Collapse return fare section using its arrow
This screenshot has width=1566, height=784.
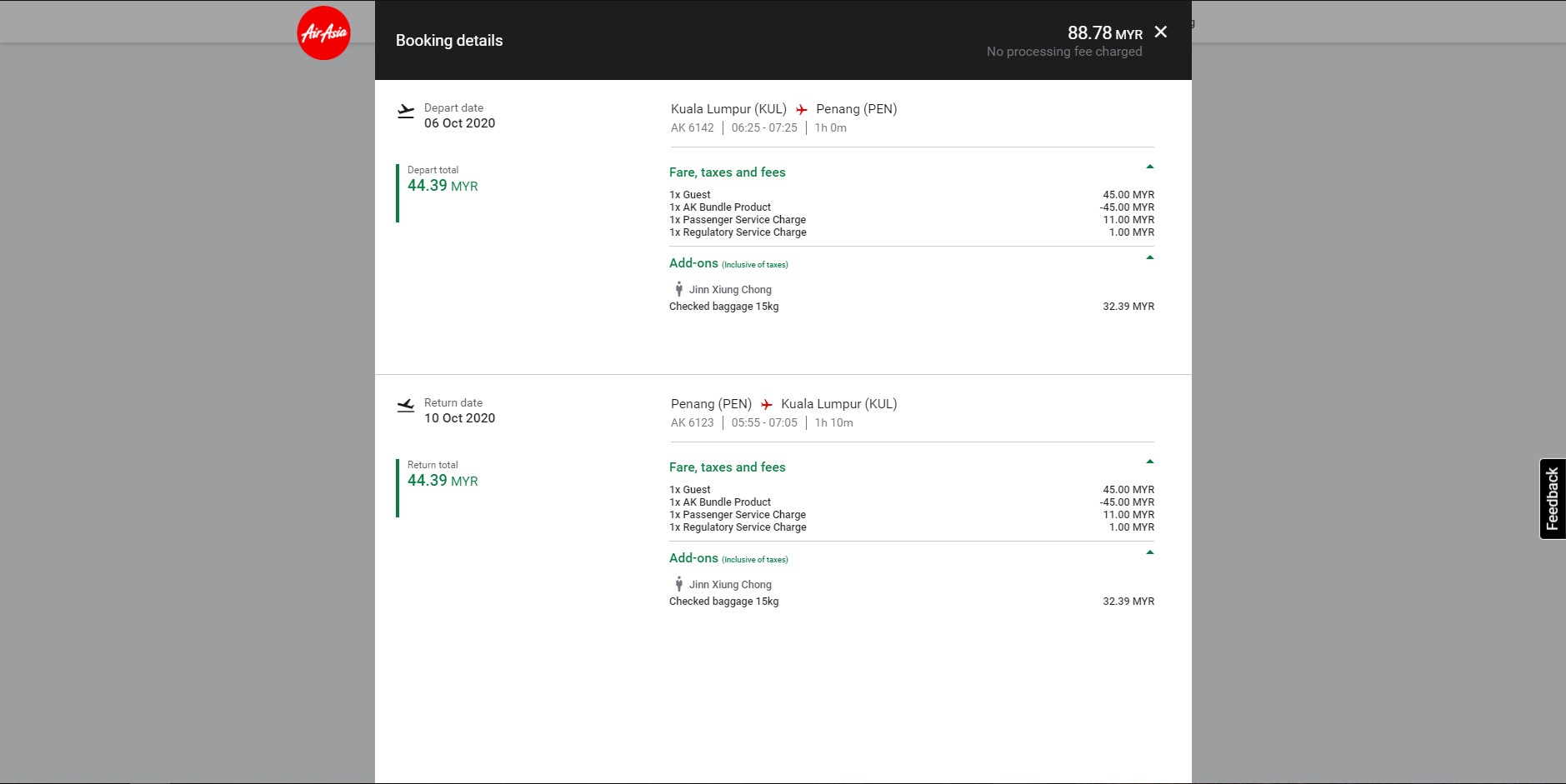[x=1149, y=462]
